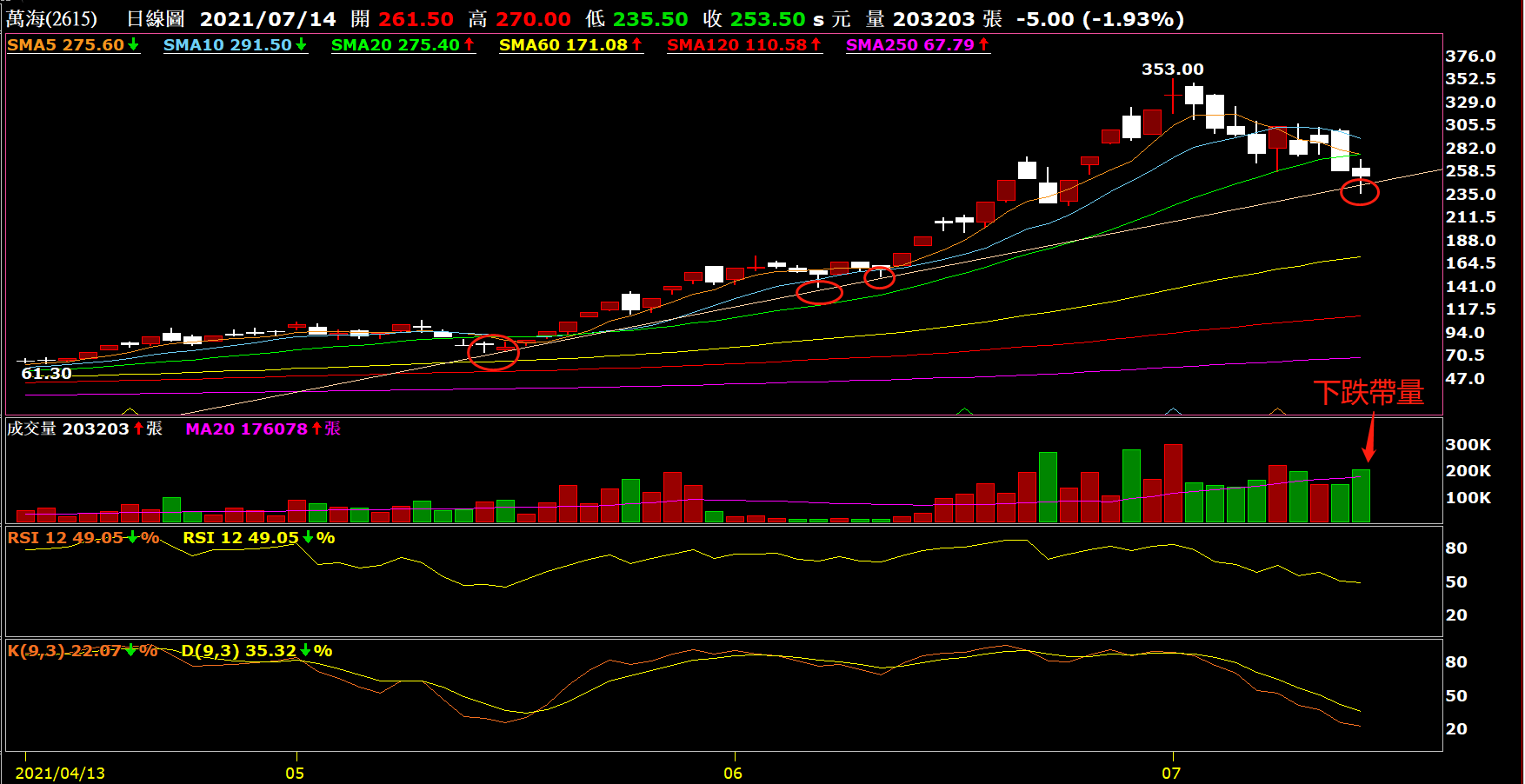1525x784 pixels.
Task: Click the SMA120 110.58 legend label
Action: point(737,44)
